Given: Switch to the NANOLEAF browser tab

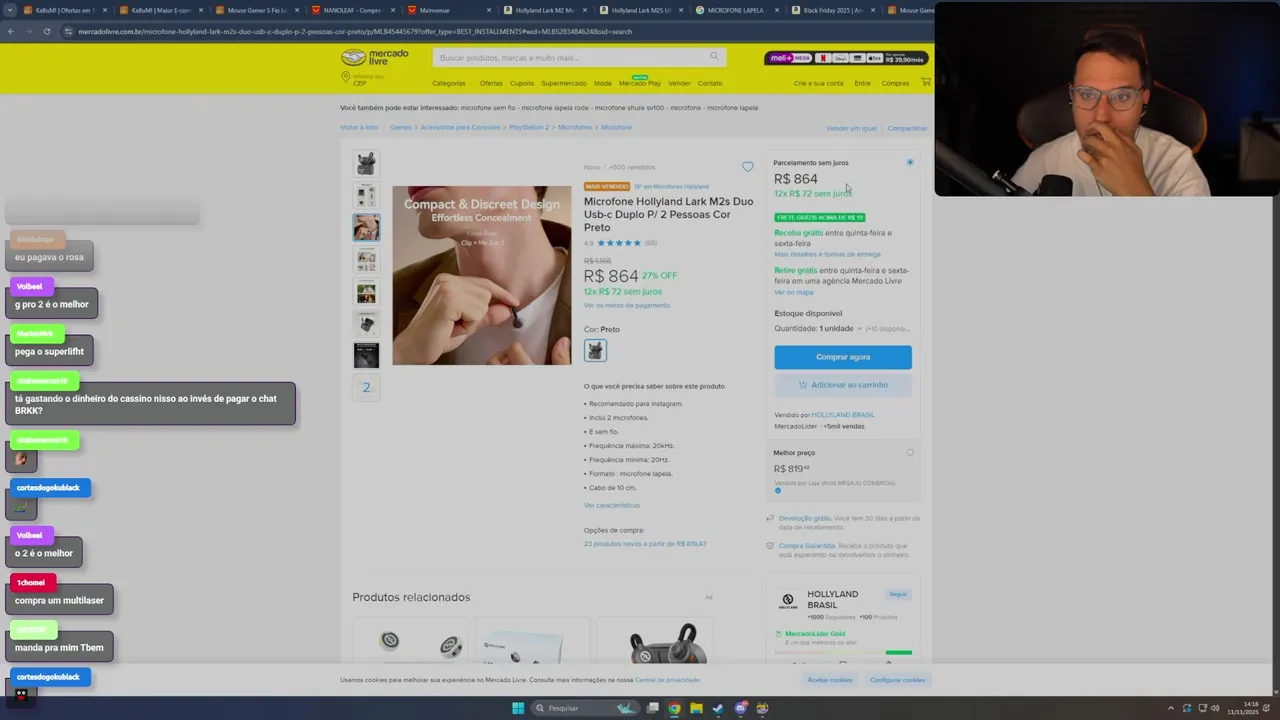Looking at the screenshot, I should (351, 10).
